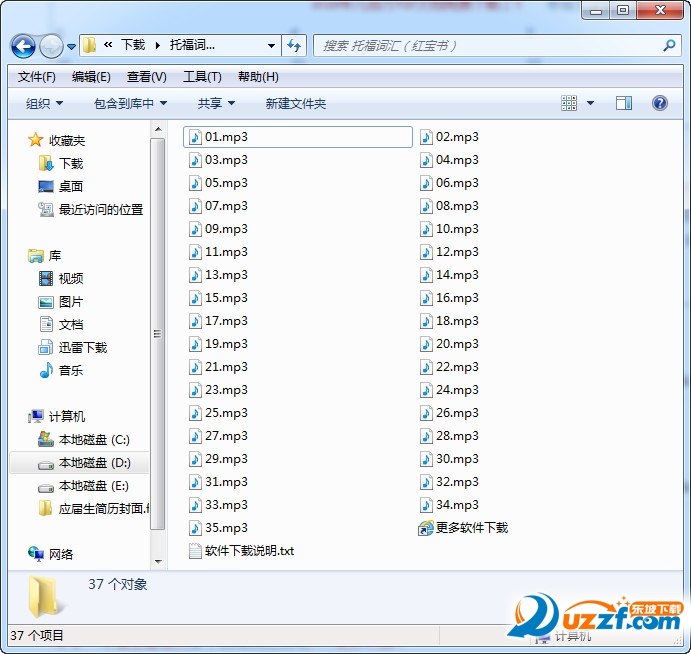Screen dimensions: 691x654
Task: Select file 10.mp3
Action: (449, 229)
